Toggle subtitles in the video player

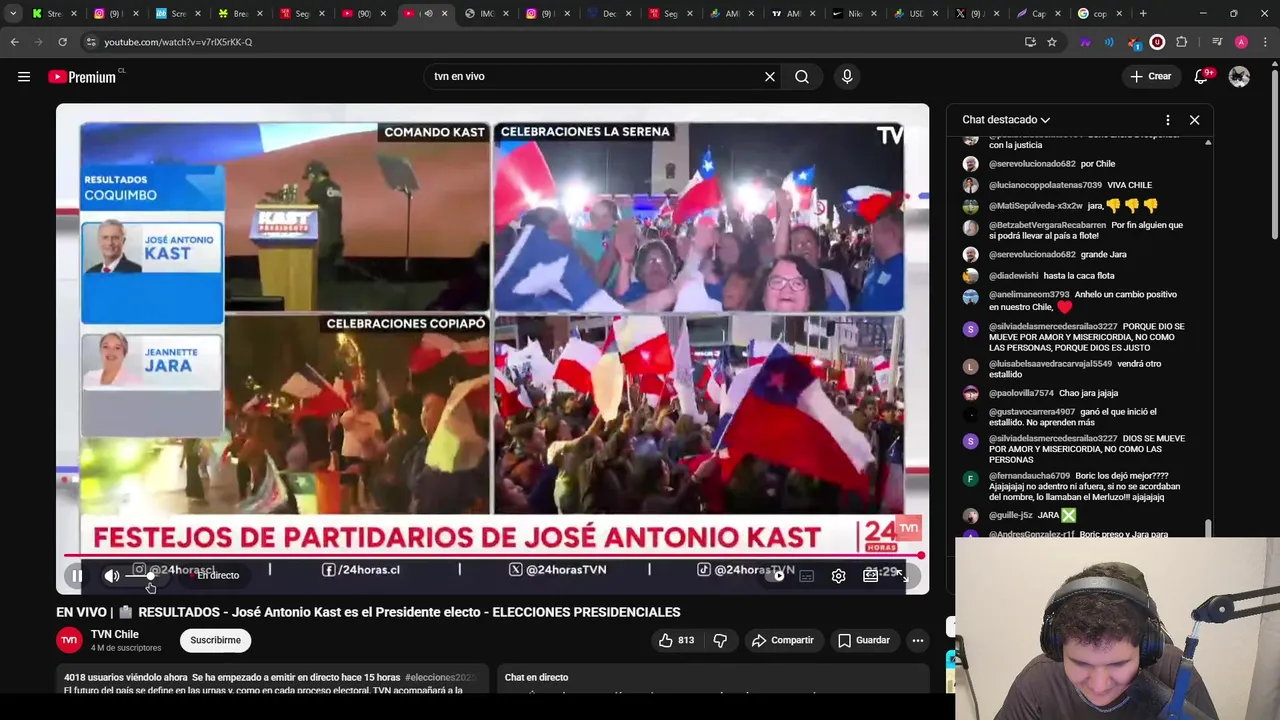click(806, 576)
